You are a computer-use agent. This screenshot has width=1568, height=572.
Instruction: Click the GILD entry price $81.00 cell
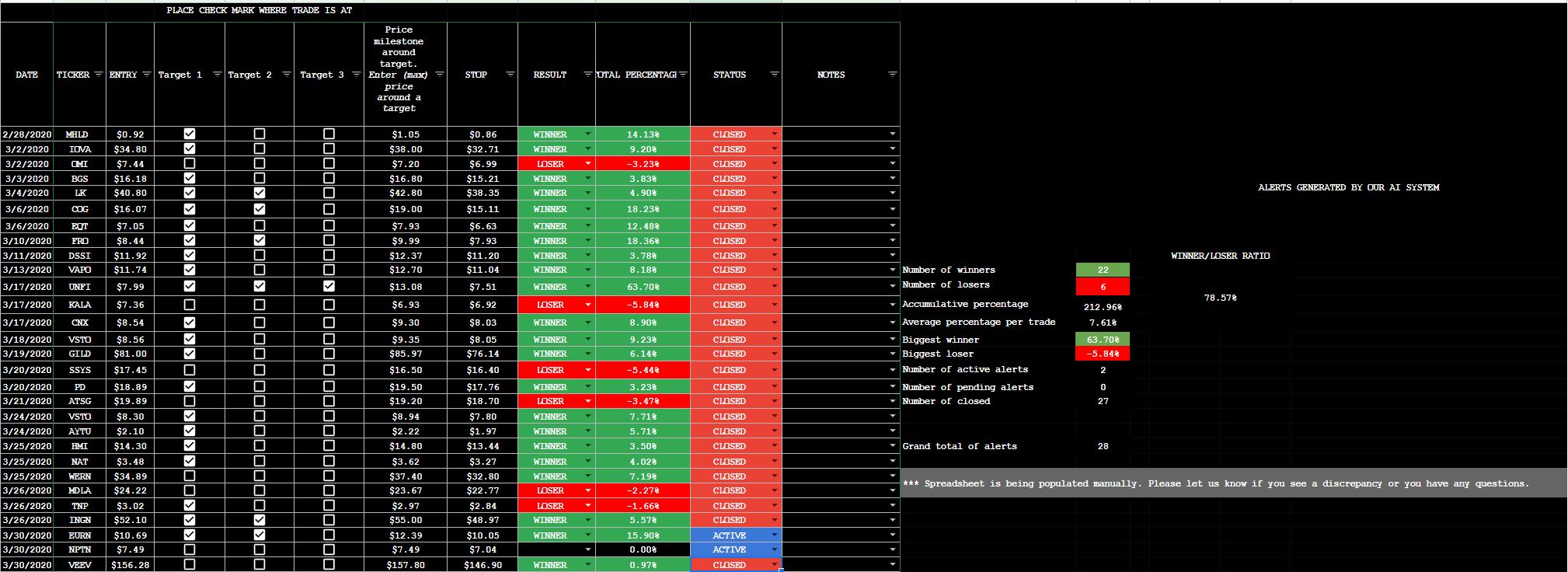(130, 354)
